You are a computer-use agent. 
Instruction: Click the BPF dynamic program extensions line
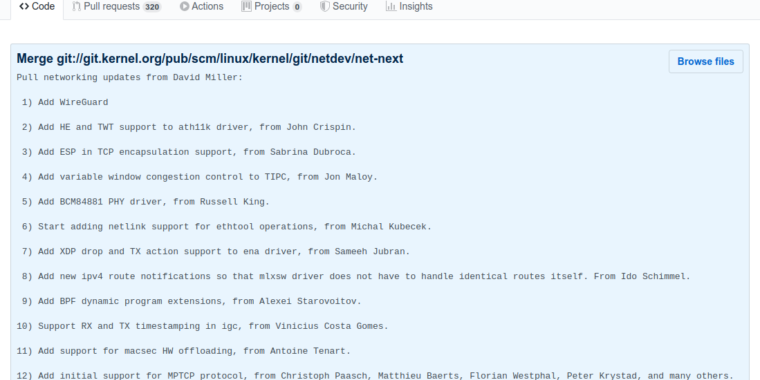[191, 301]
